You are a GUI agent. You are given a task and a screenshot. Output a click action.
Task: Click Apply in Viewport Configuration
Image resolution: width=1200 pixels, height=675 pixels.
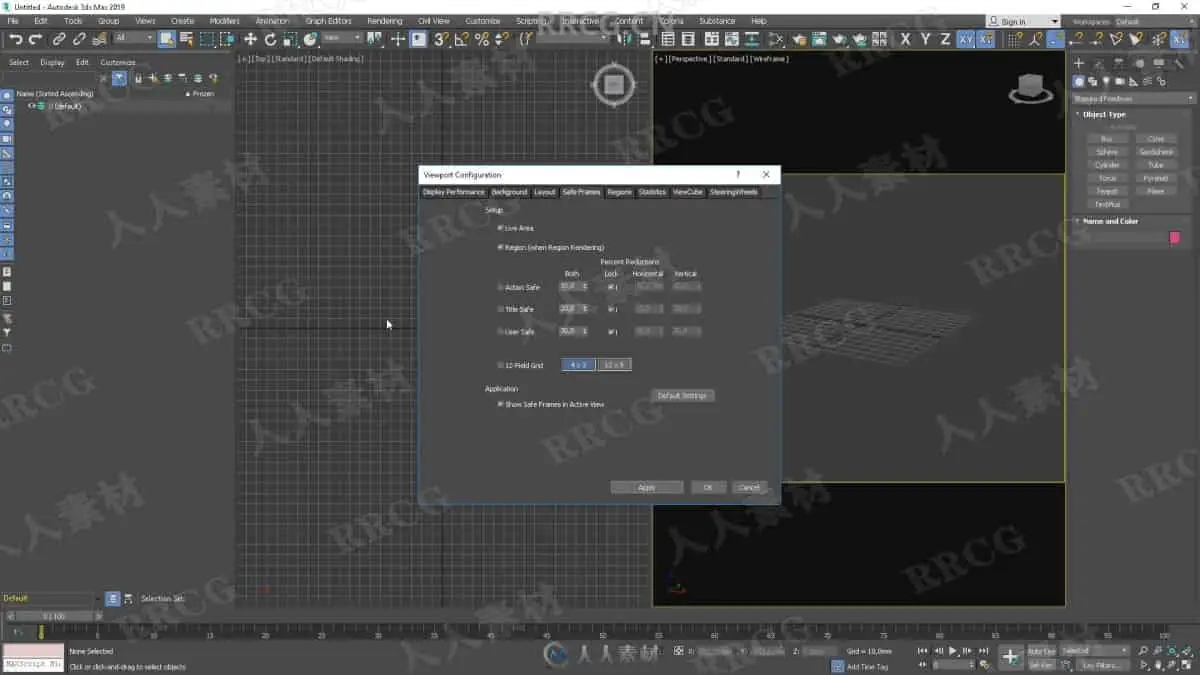coord(646,487)
